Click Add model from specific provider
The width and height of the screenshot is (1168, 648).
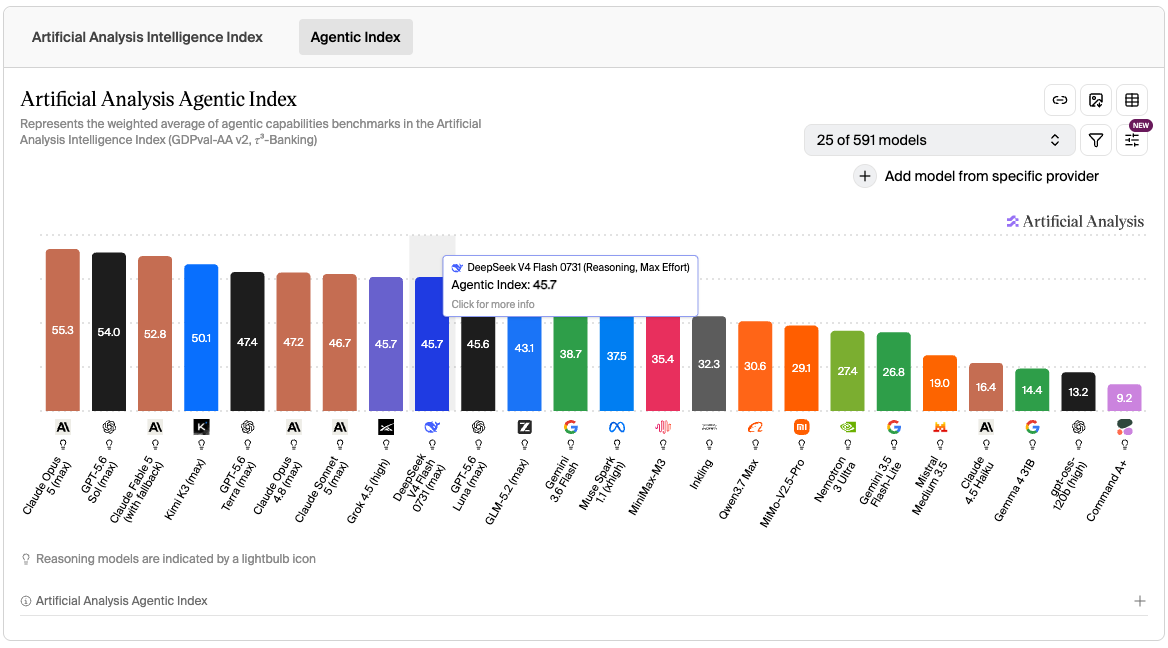pos(991,177)
